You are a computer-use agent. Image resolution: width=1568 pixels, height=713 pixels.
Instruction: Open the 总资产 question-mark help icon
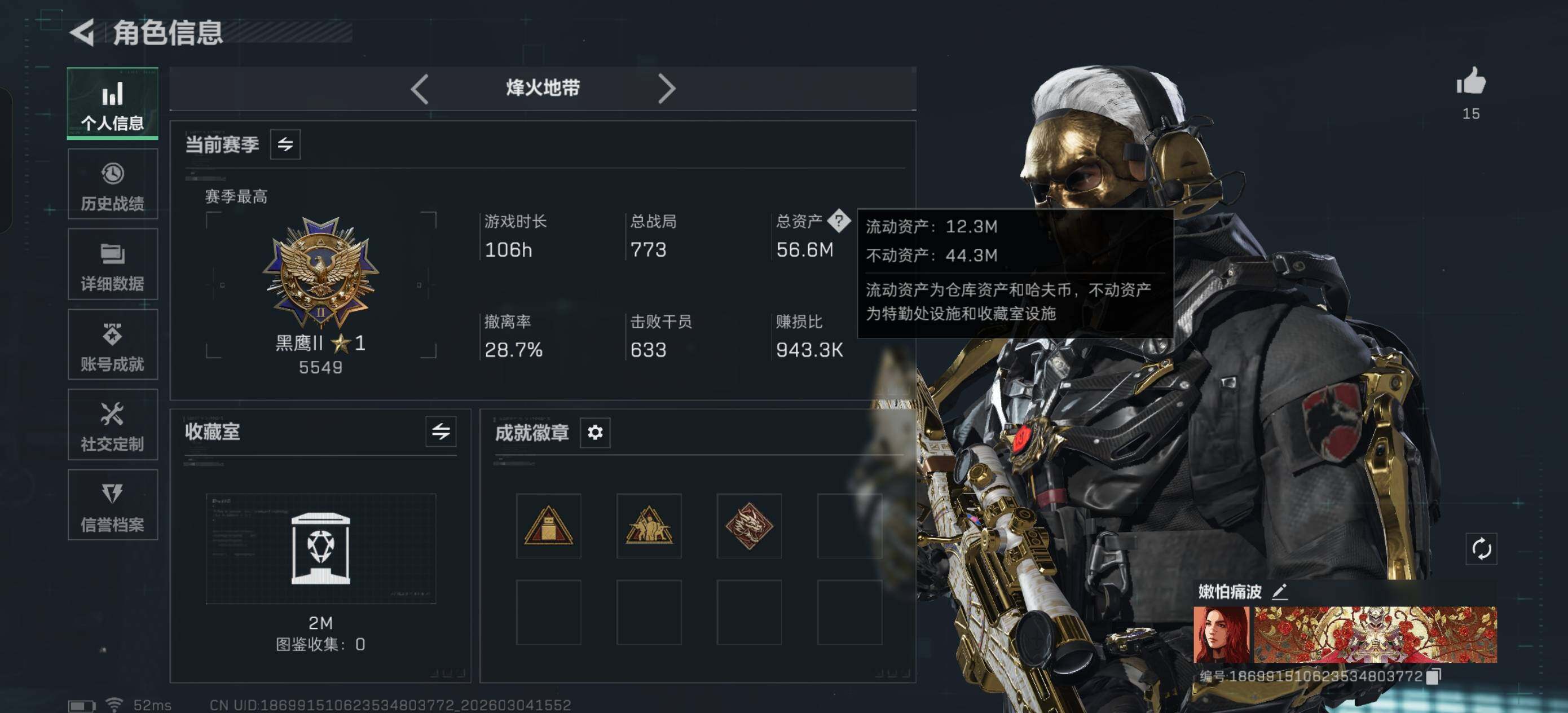[x=839, y=221]
